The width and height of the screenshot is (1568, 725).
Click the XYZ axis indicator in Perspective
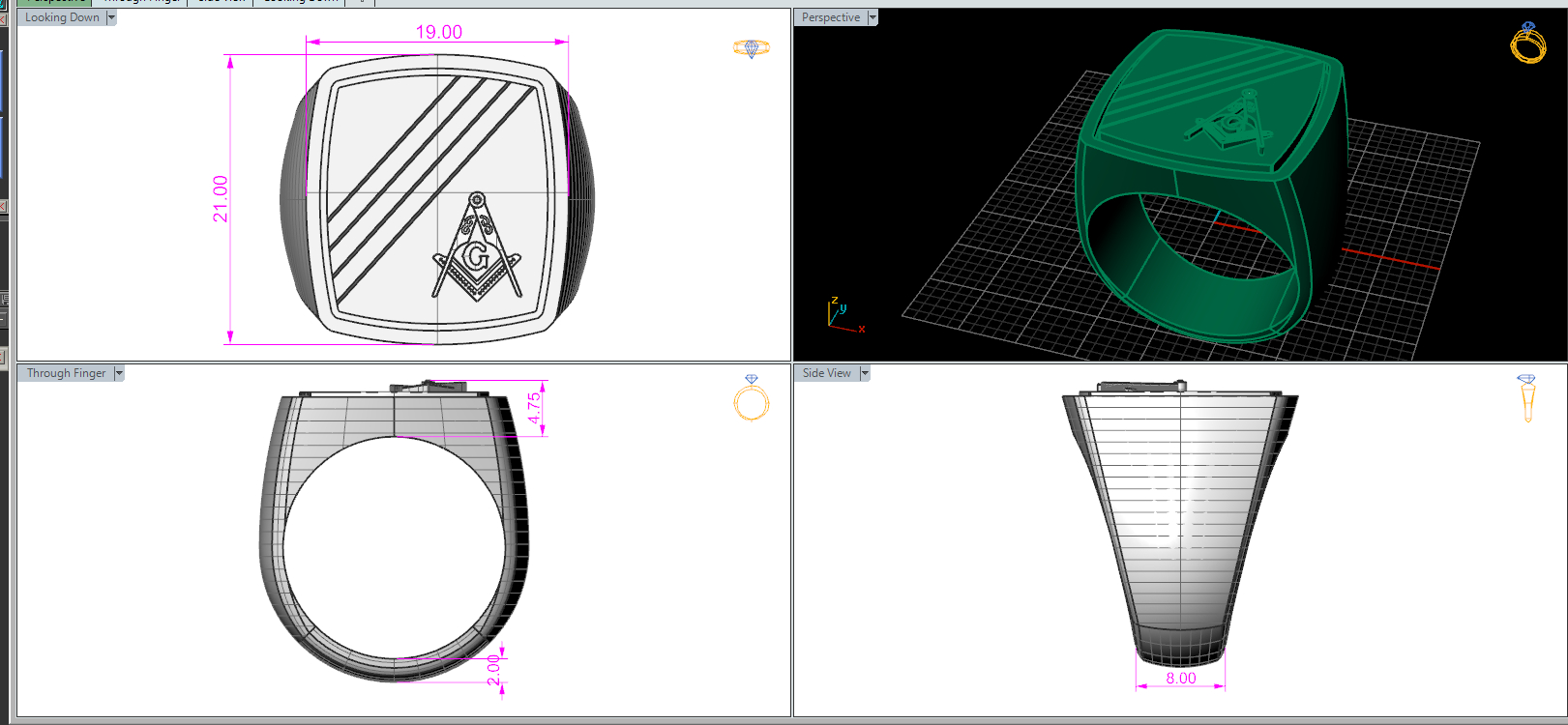[845, 315]
